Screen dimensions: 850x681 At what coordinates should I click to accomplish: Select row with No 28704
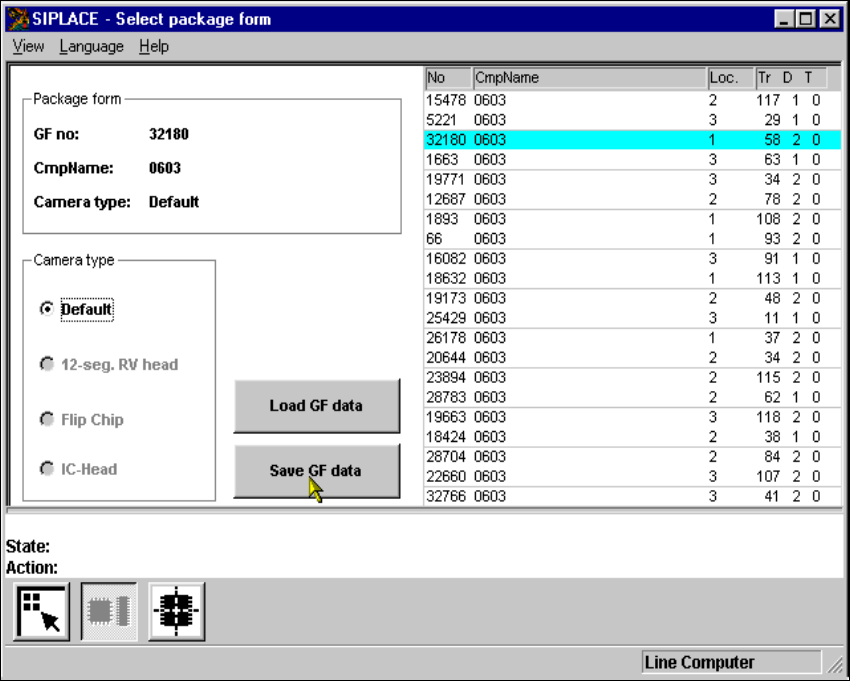point(632,457)
